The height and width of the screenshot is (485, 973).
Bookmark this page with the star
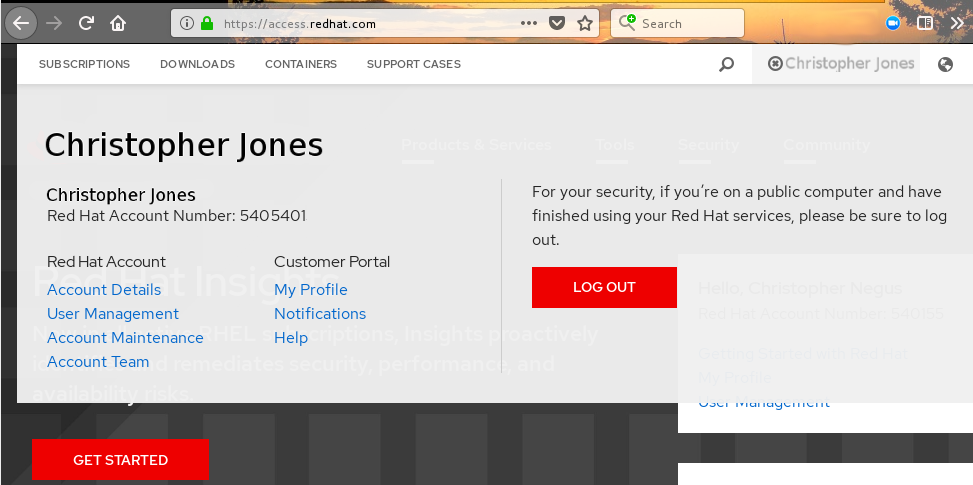pyautogui.click(x=586, y=23)
